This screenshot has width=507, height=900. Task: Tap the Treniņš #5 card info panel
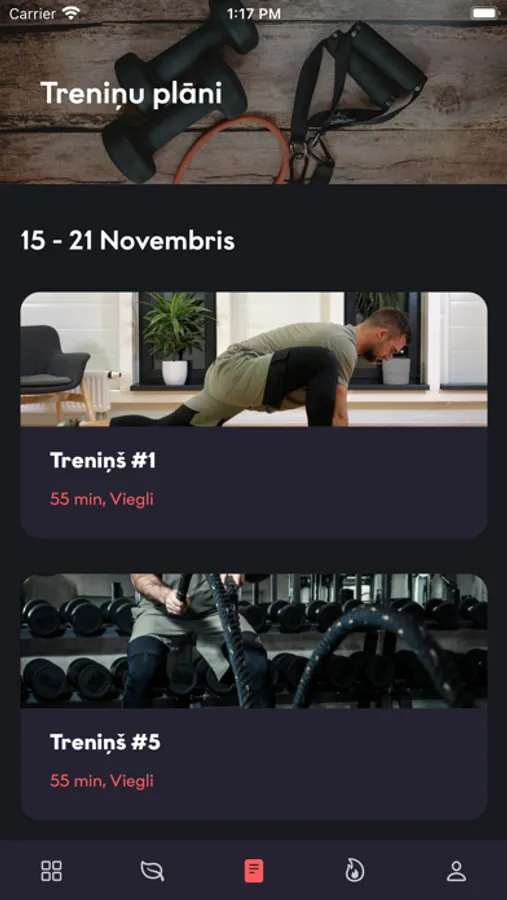click(x=254, y=764)
